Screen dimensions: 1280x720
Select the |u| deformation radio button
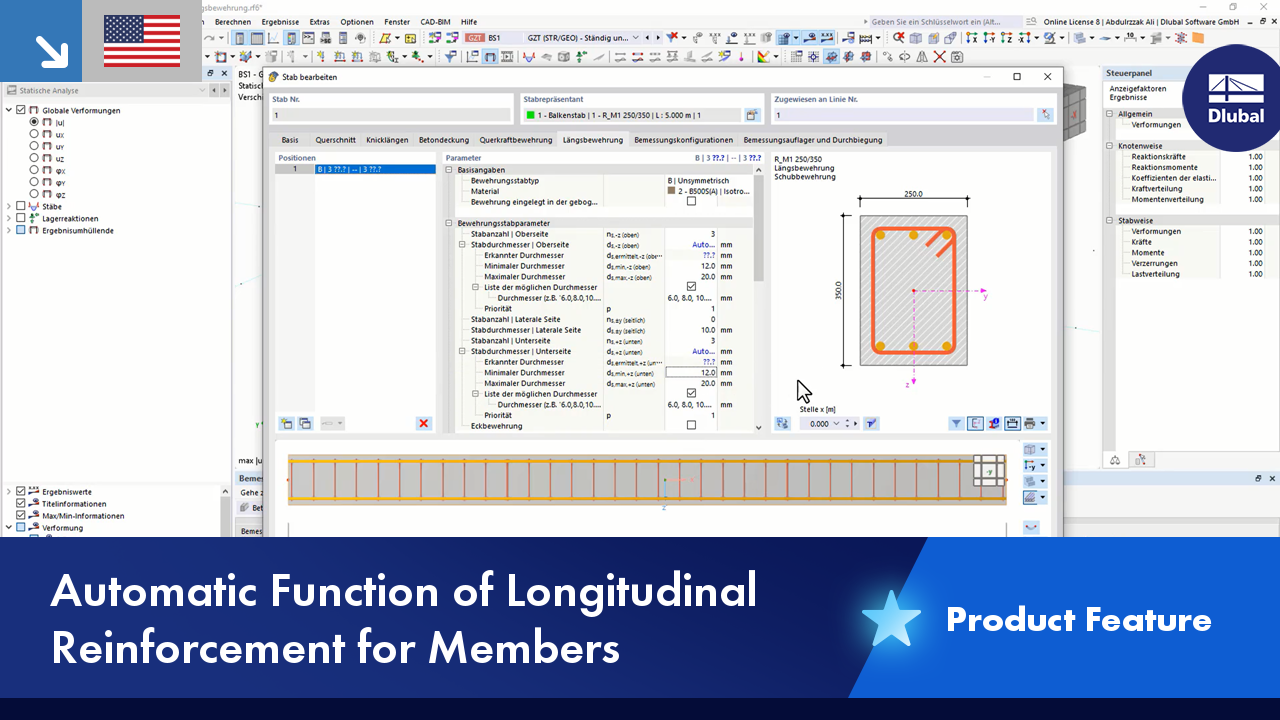tap(34, 122)
